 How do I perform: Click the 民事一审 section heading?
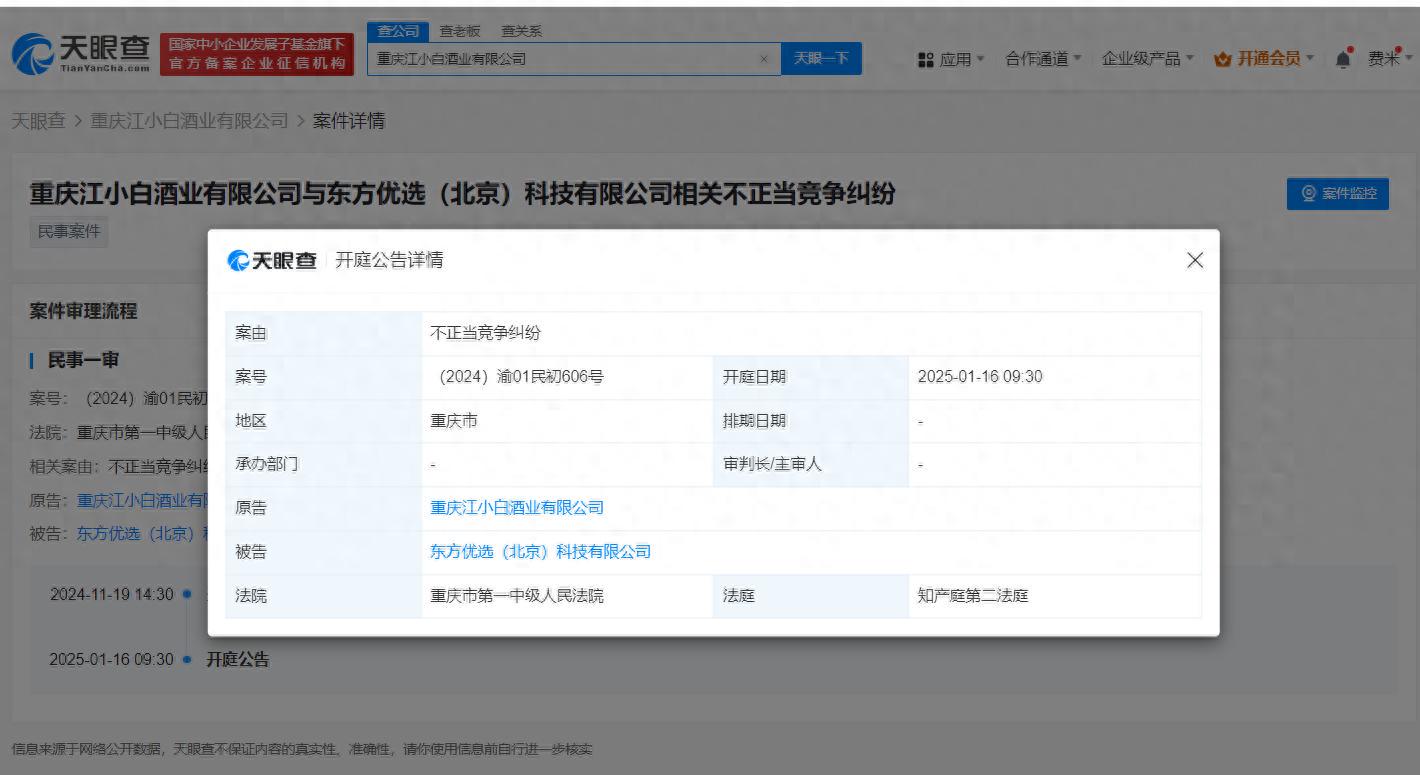[83, 361]
